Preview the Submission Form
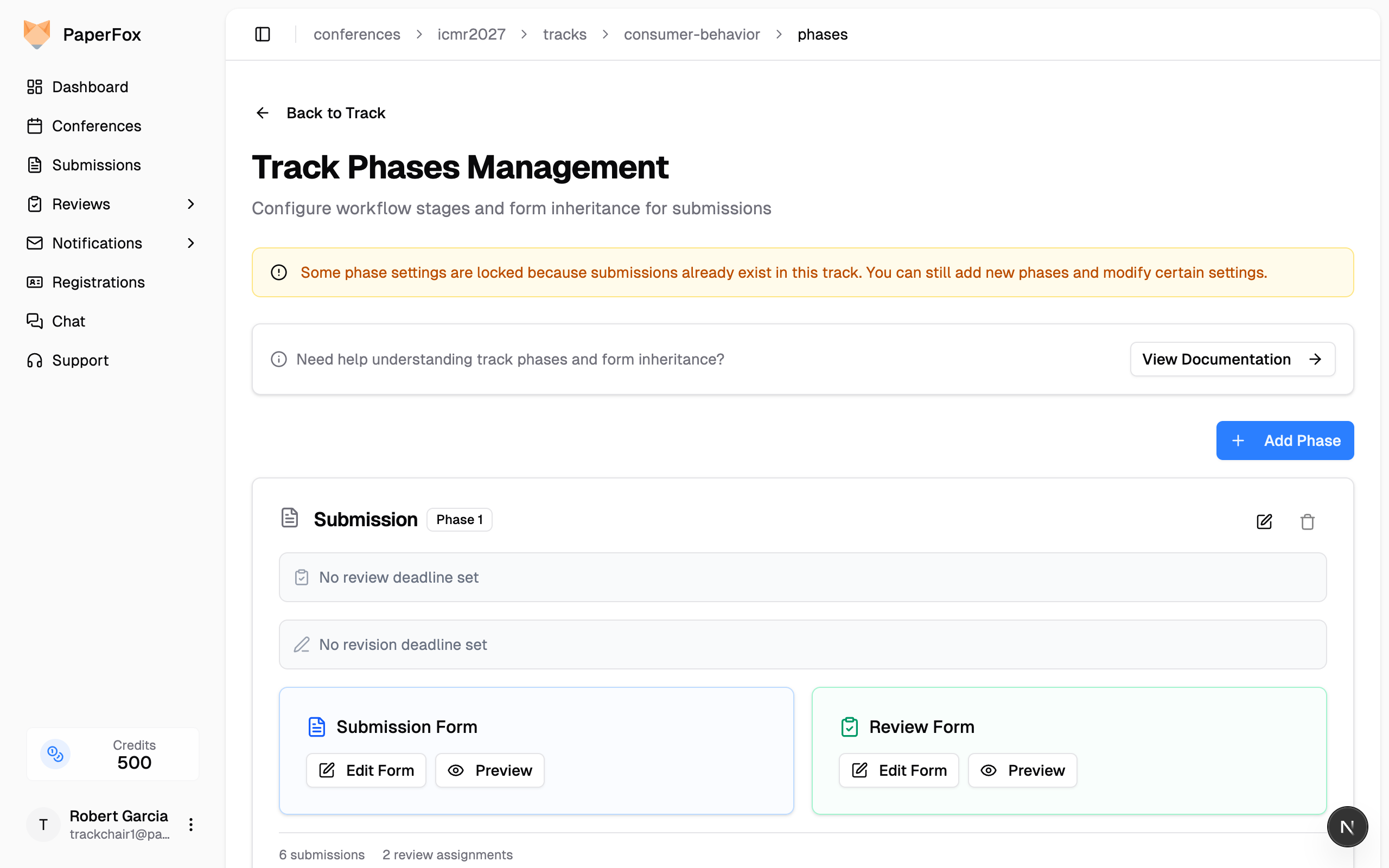The width and height of the screenshot is (1389, 868). 489,770
